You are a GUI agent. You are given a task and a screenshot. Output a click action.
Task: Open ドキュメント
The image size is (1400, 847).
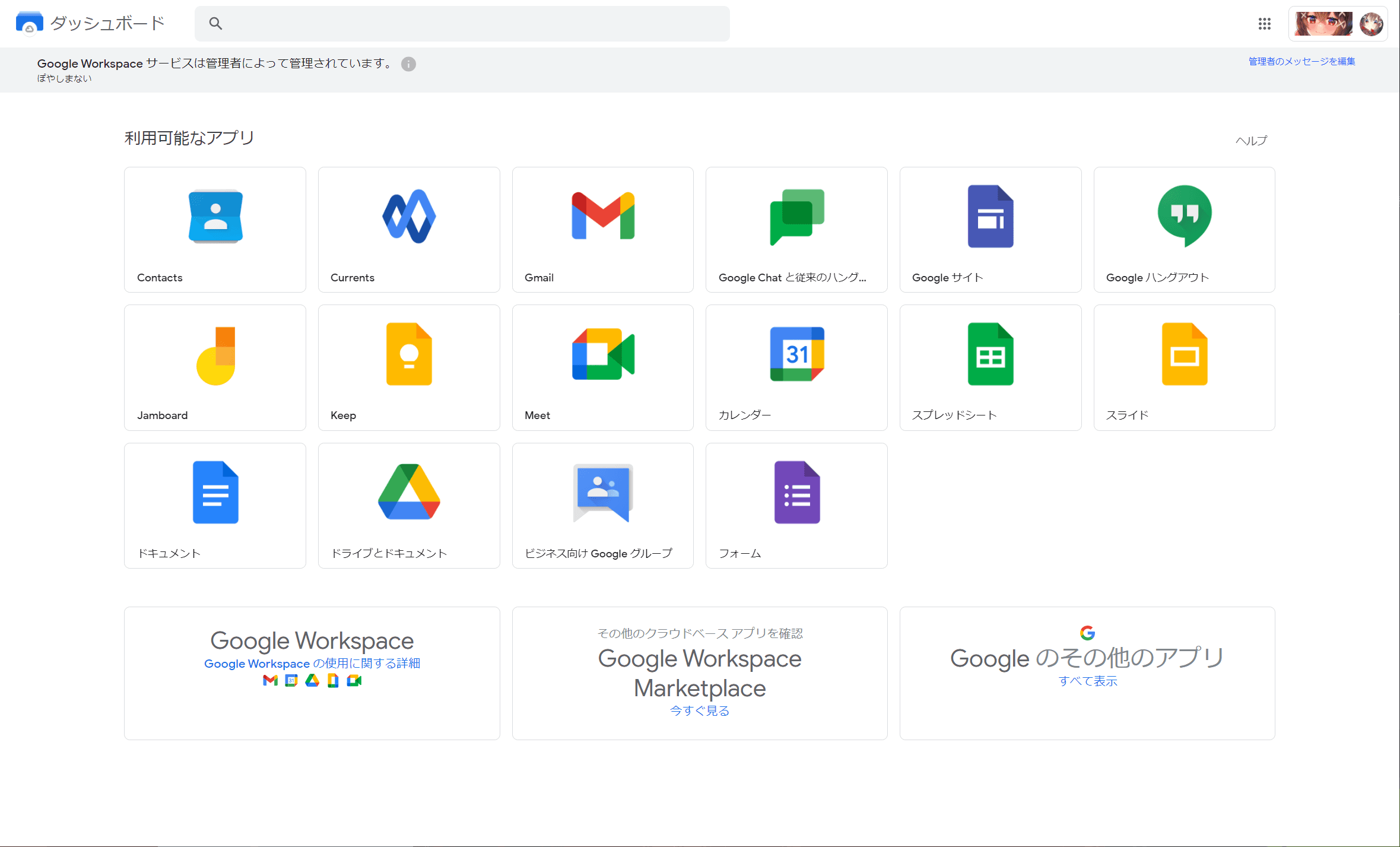pos(214,505)
